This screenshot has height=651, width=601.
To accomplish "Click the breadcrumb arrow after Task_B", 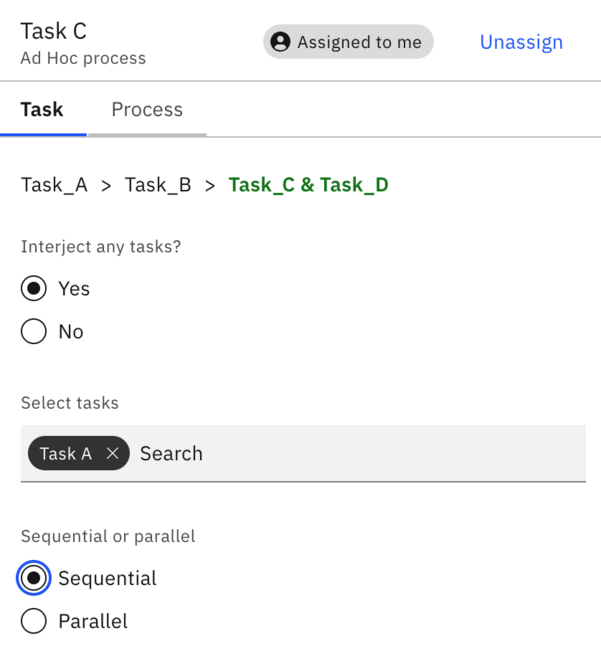I will 210,186.
